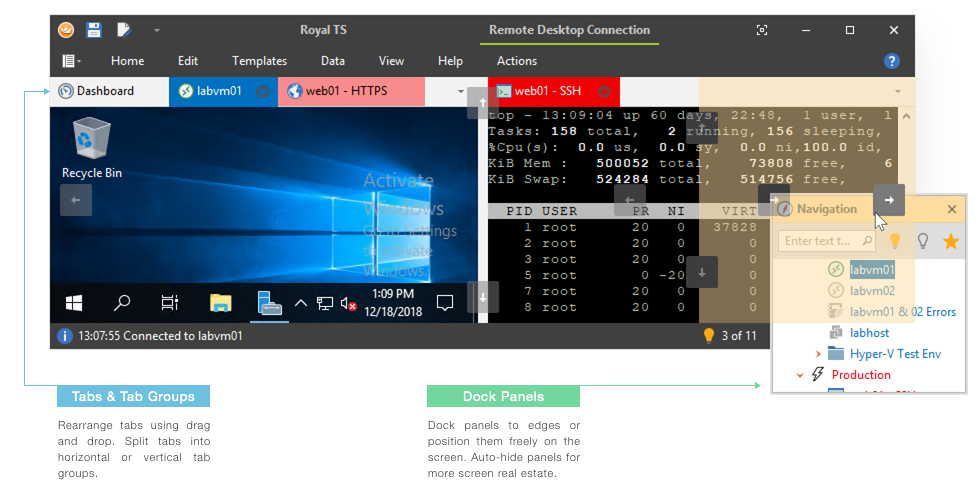The width and height of the screenshot is (980, 480).
Task: Click the Save icon in title bar
Action: coord(93,30)
